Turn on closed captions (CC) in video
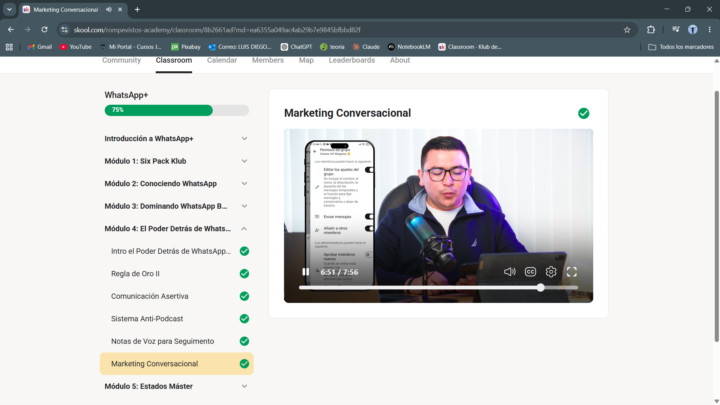720x405 pixels. [x=530, y=272]
